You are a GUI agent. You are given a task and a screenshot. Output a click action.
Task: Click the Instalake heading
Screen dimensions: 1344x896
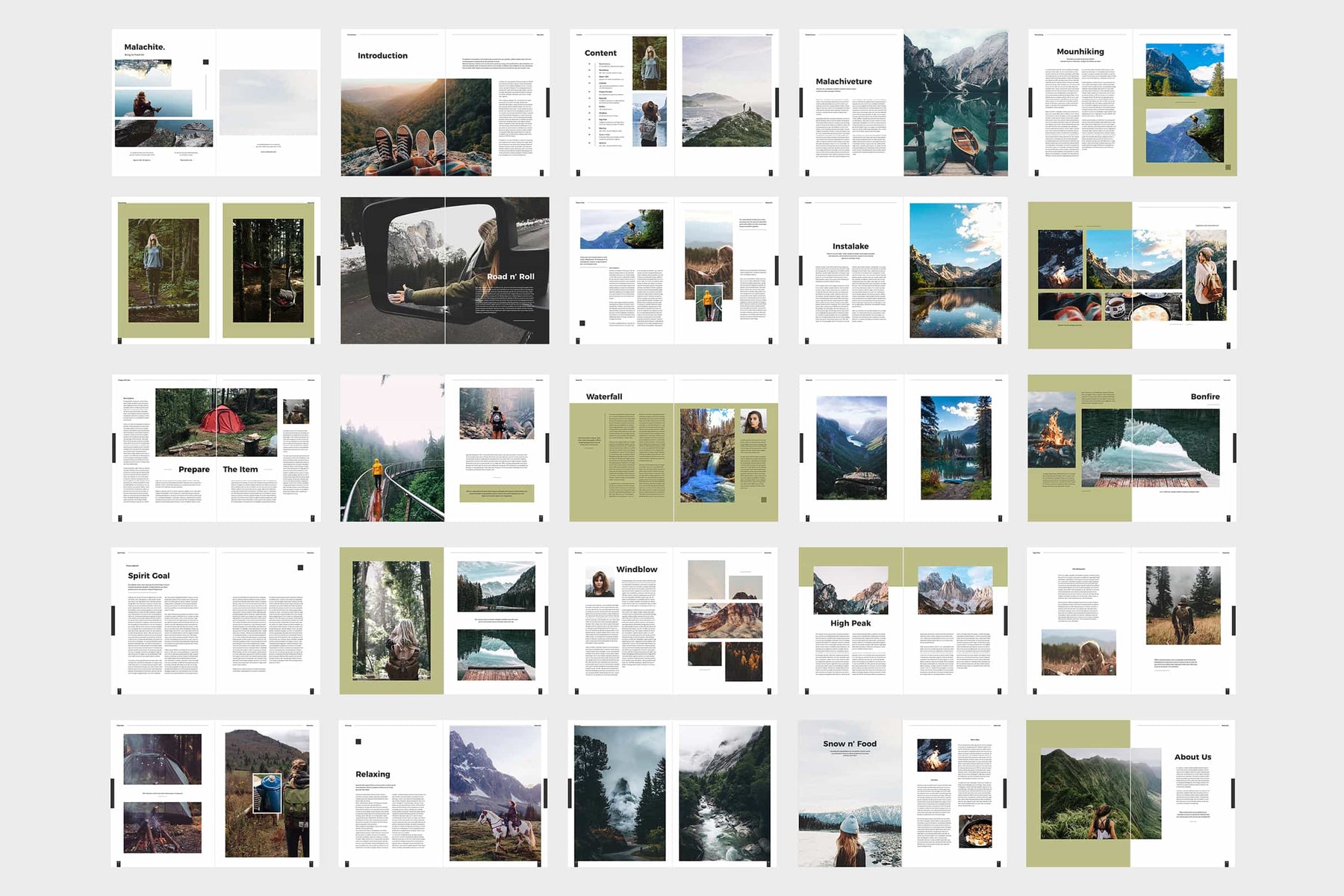(x=850, y=246)
